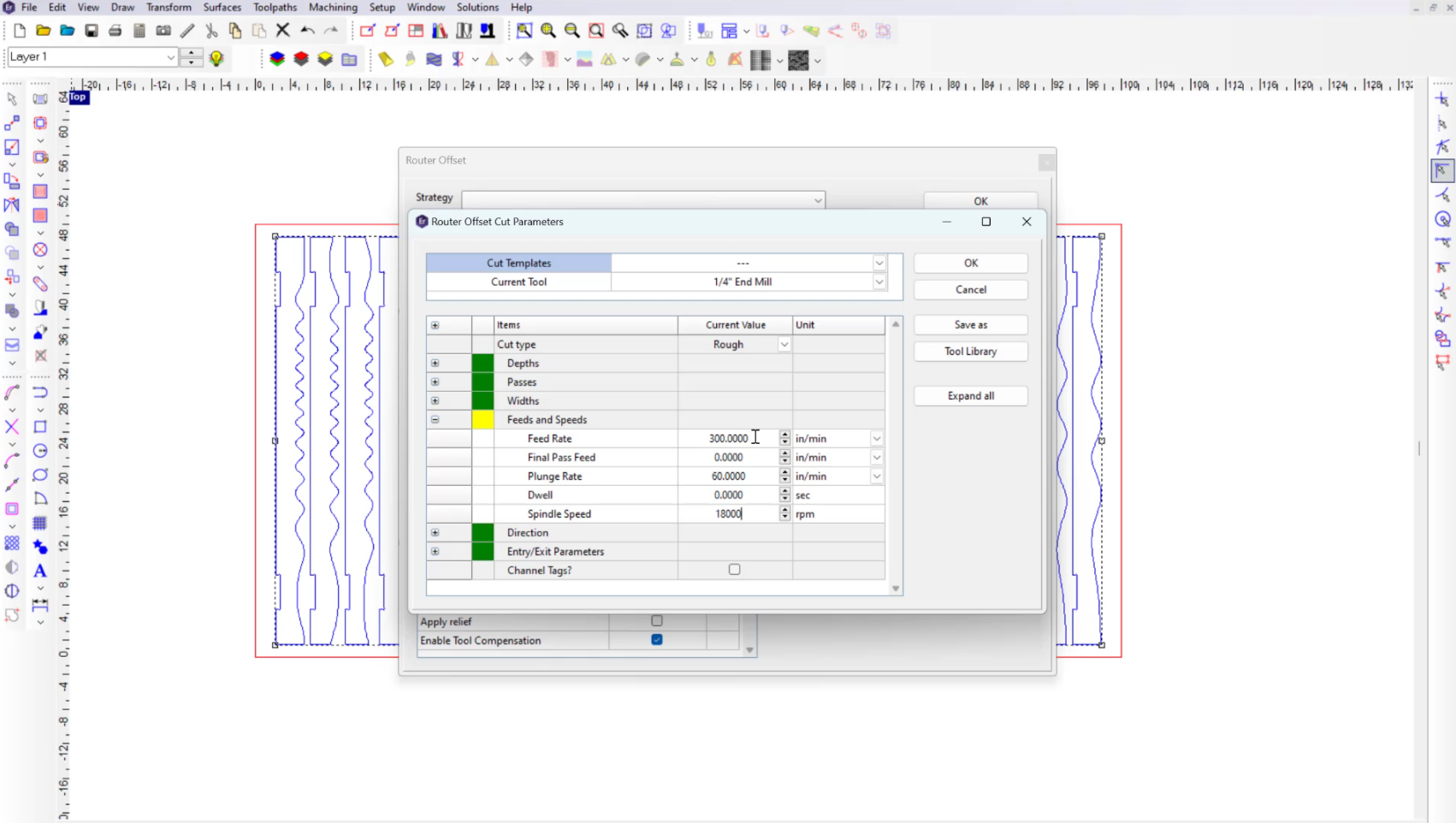
Task: Click the New file icon
Action: (x=20, y=31)
